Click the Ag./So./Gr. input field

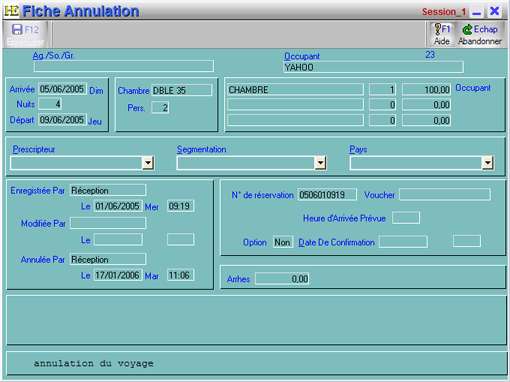coord(124,66)
